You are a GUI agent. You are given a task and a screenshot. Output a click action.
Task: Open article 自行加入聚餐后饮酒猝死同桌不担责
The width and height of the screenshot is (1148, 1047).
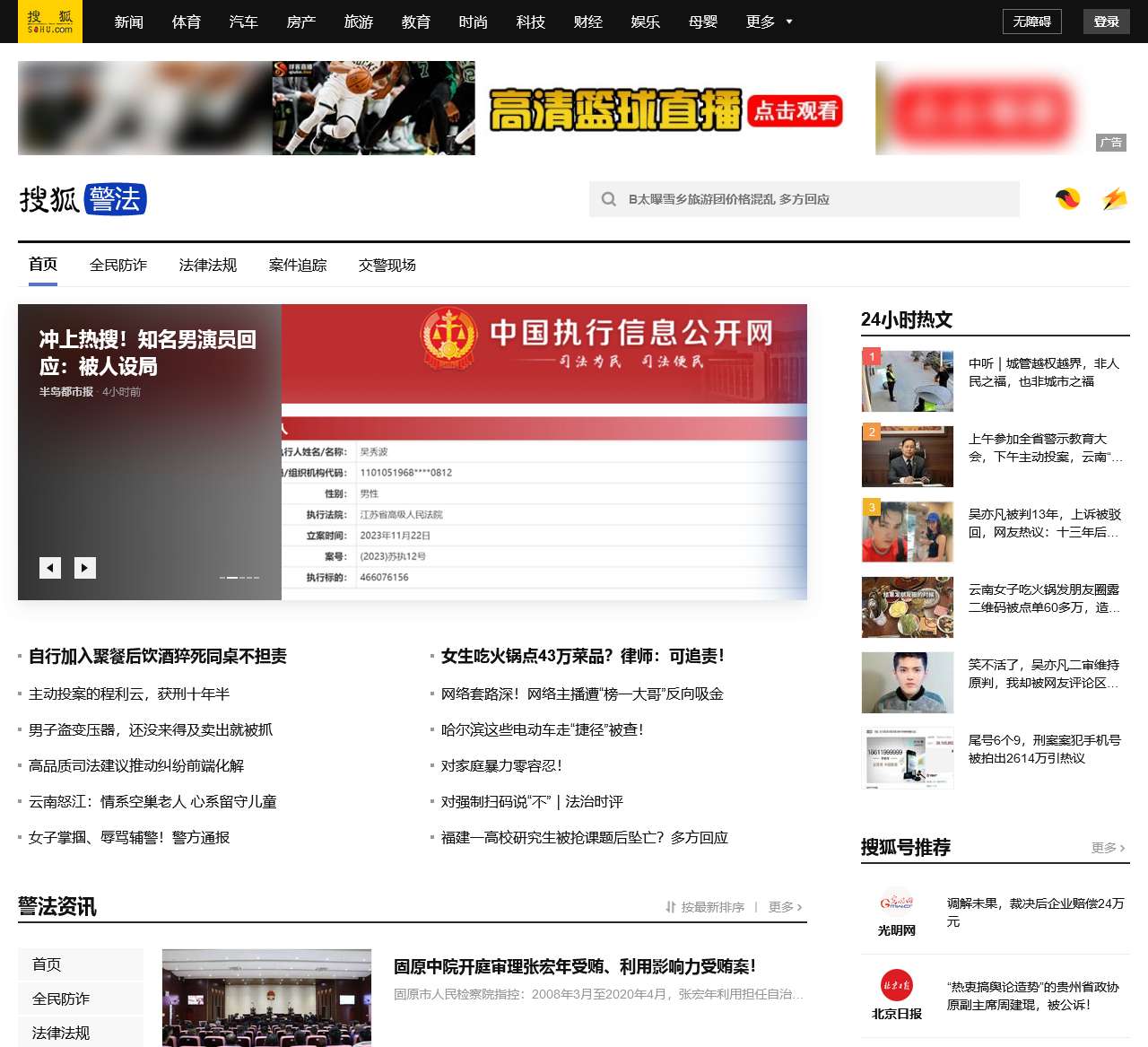(x=158, y=656)
